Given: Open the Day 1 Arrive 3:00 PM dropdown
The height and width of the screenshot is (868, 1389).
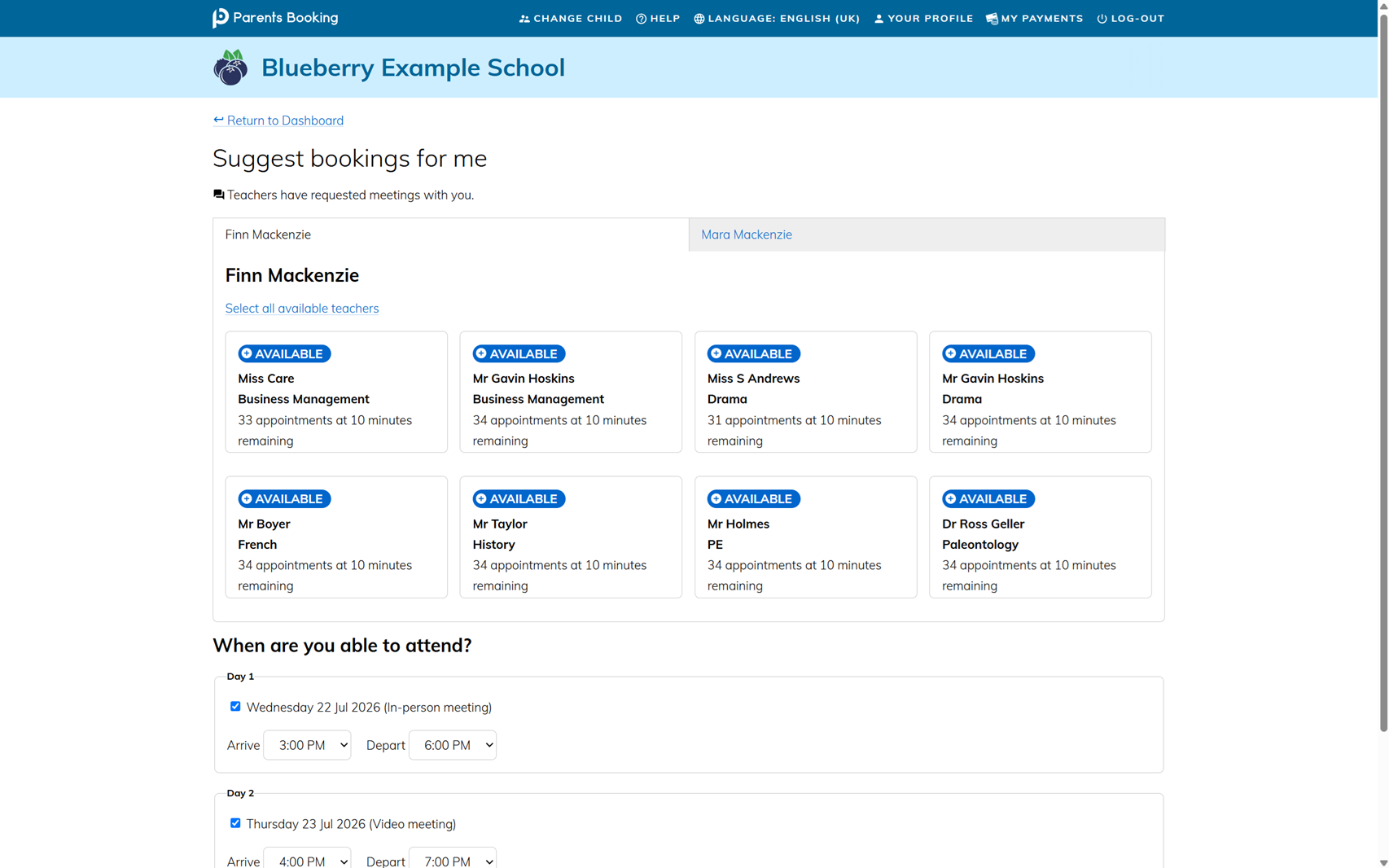Looking at the screenshot, I should click(x=307, y=745).
